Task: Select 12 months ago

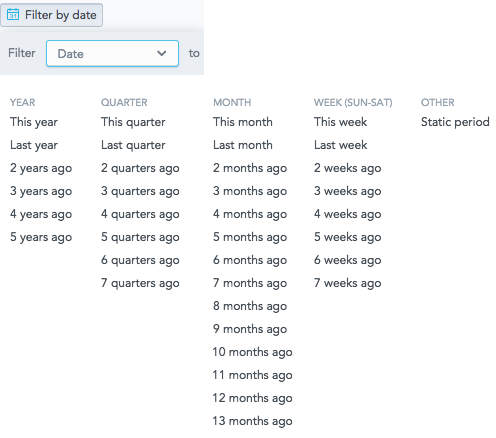Action: (x=252, y=398)
